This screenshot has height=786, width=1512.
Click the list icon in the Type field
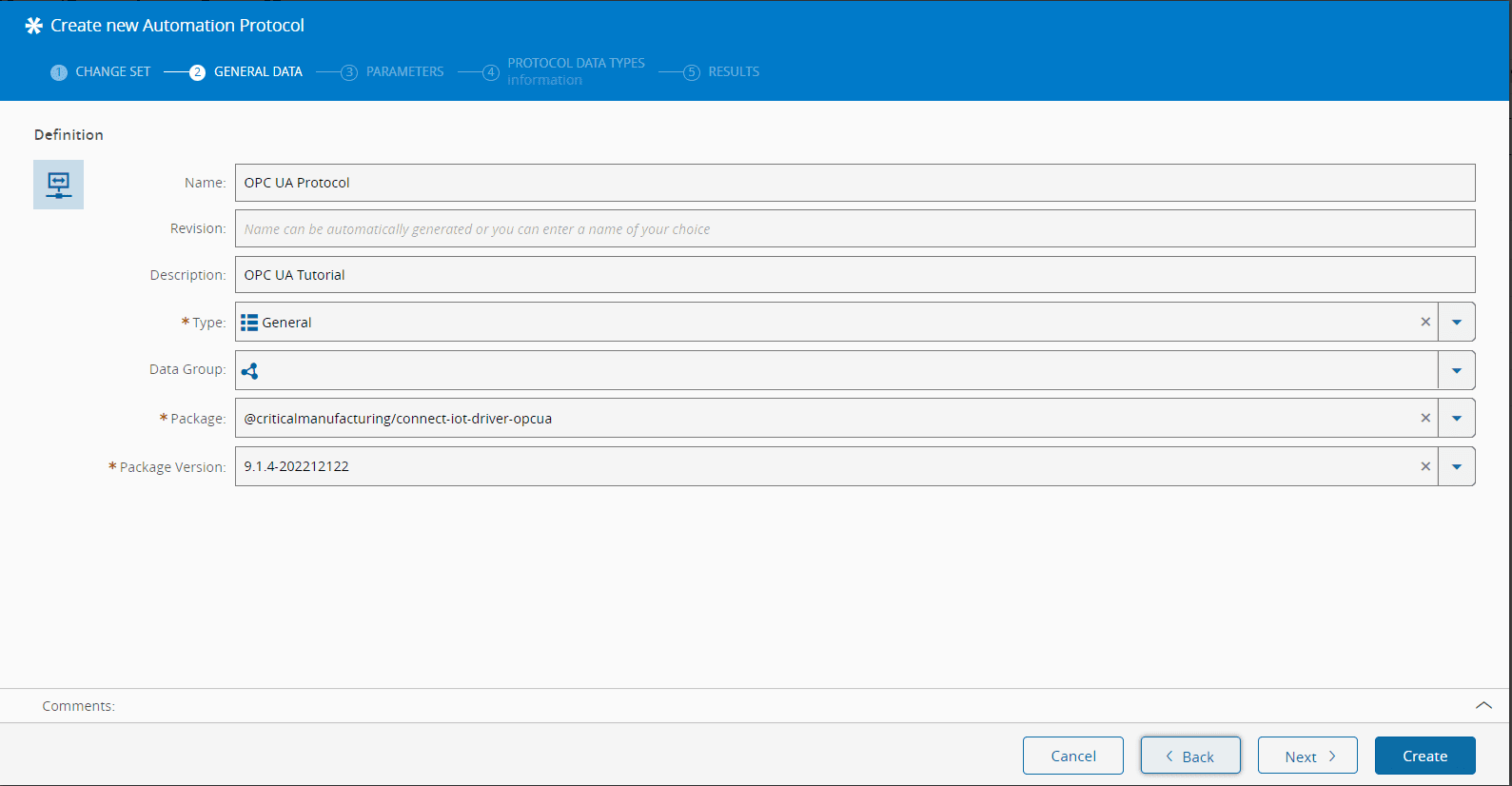249,323
